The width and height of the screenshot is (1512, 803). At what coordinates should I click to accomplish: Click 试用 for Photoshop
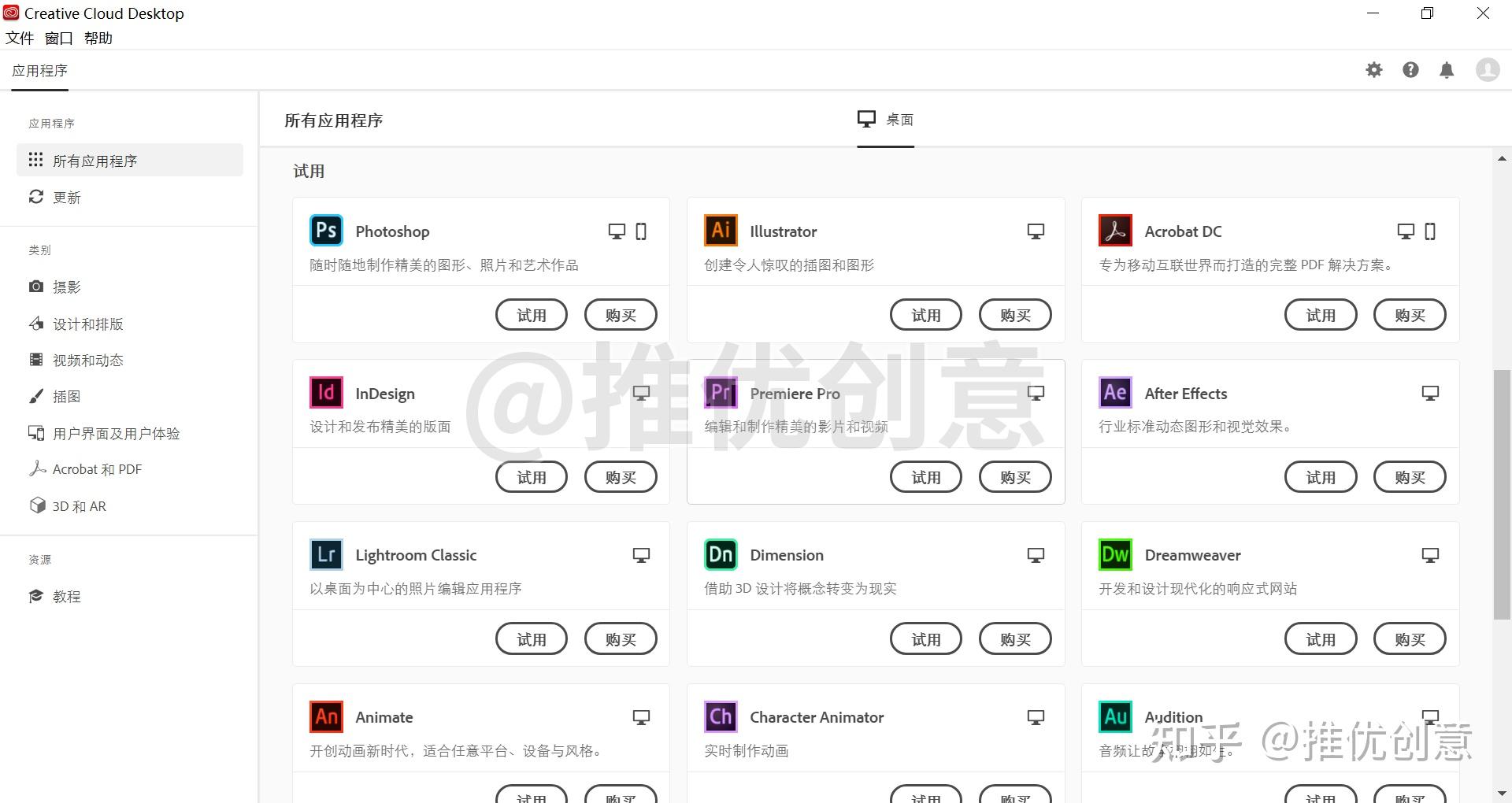point(531,314)
